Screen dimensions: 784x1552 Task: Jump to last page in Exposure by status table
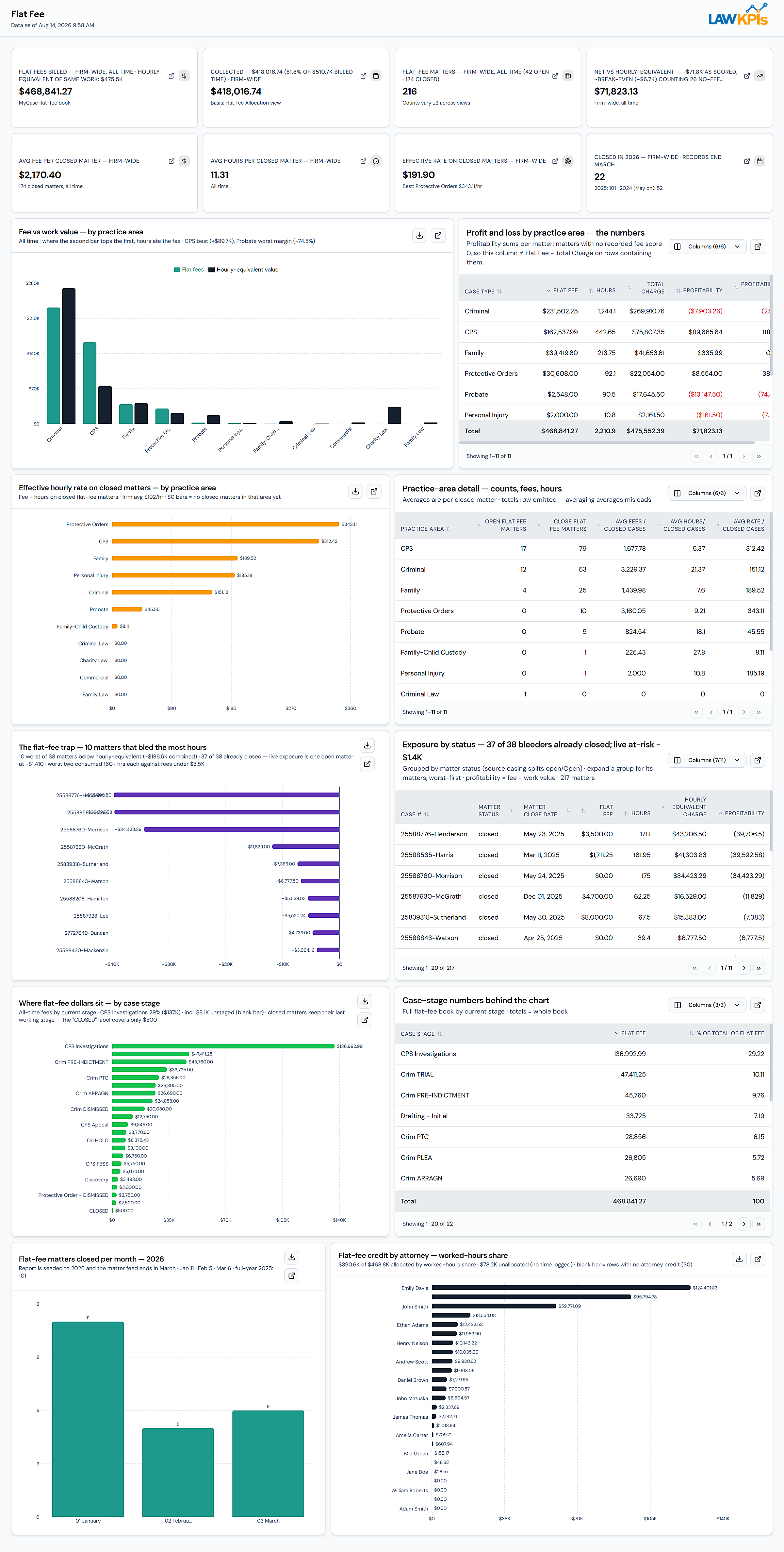759,968
